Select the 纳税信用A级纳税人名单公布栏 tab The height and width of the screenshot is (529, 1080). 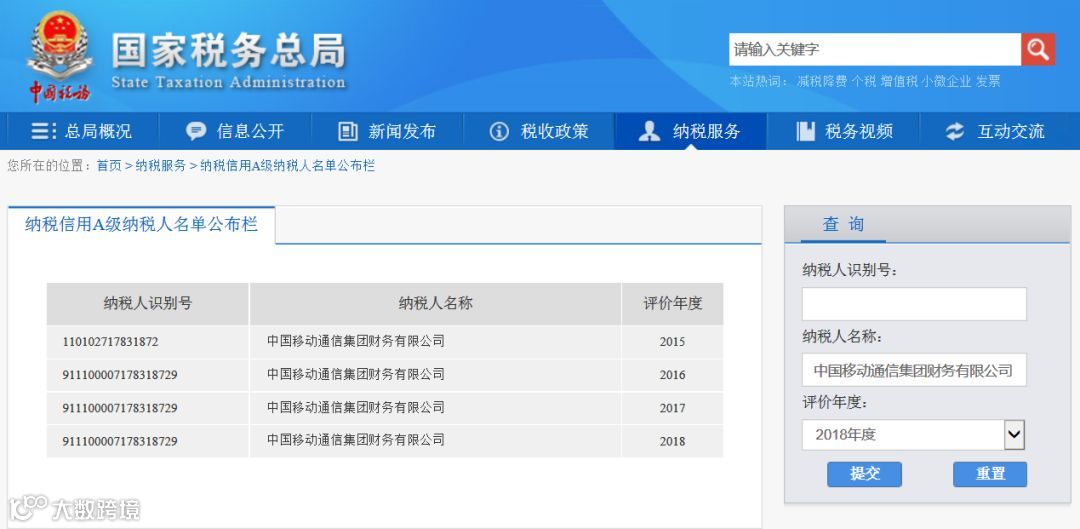point(141,225)
